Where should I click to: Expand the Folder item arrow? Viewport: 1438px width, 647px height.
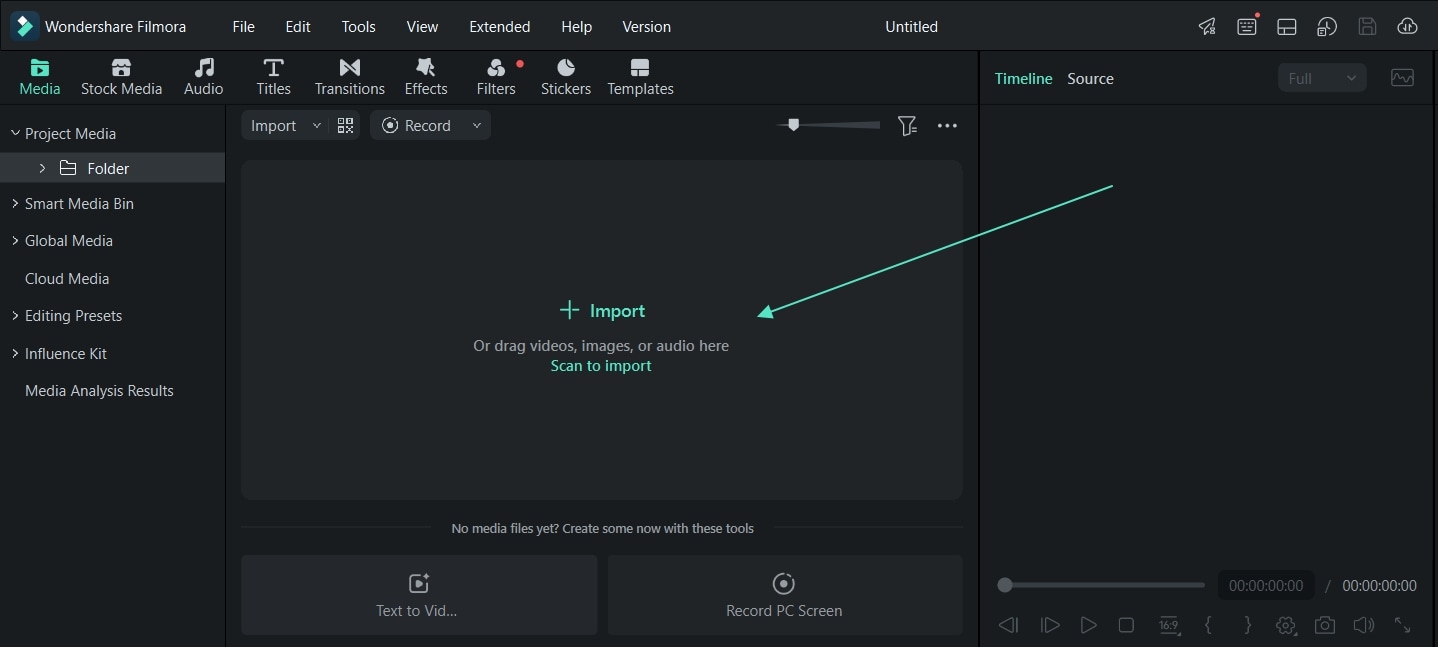(x=42, y=168)
